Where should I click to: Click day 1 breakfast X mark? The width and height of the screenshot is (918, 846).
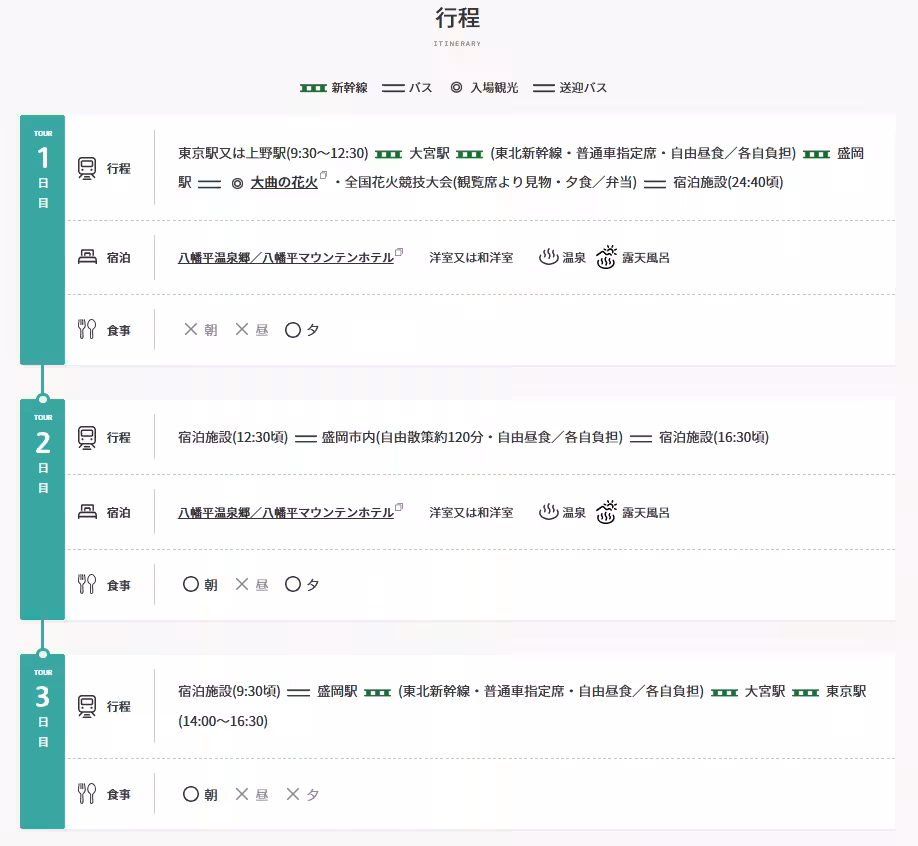[190, 329]
